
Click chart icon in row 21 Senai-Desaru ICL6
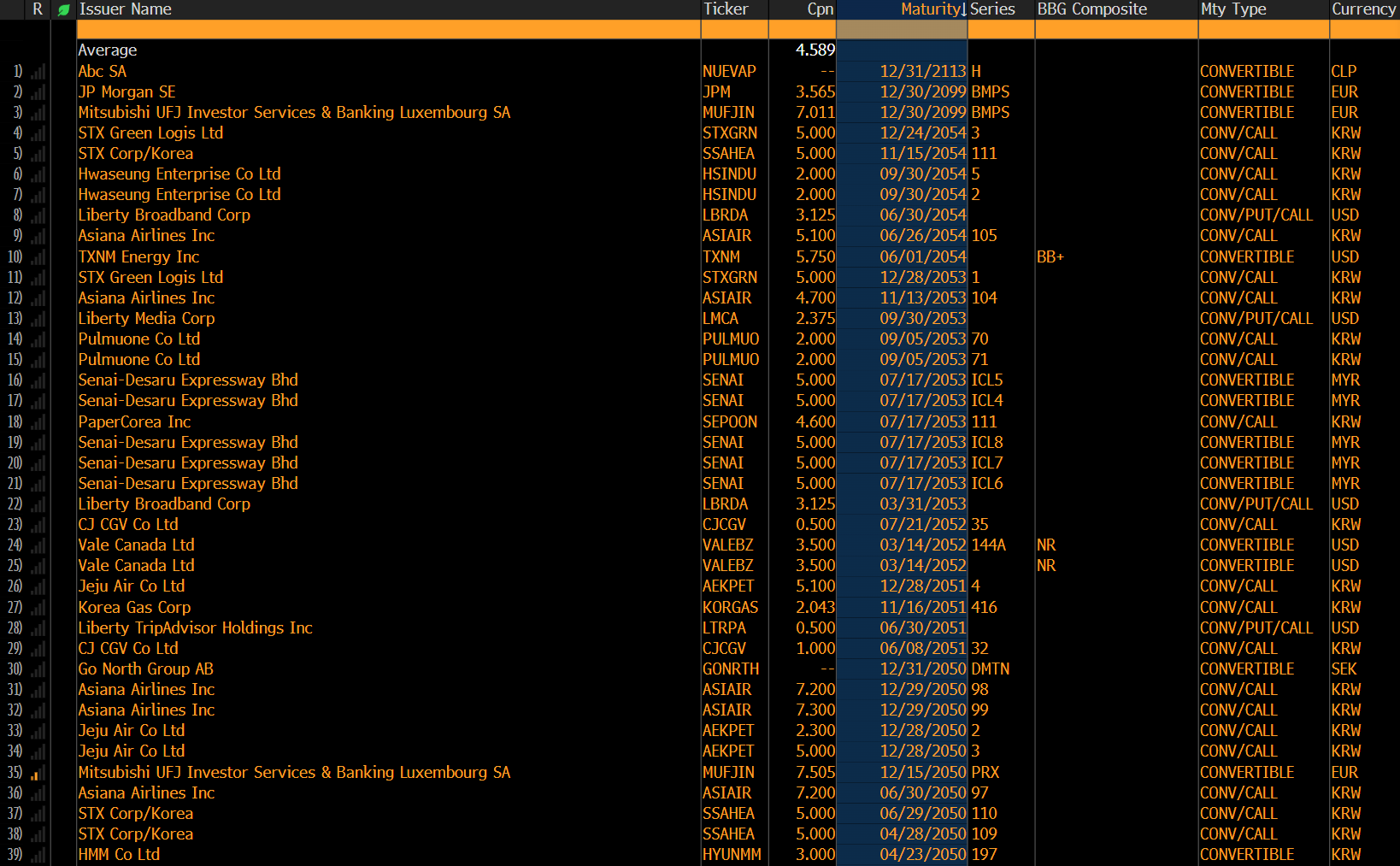click(x=38, y=484)
